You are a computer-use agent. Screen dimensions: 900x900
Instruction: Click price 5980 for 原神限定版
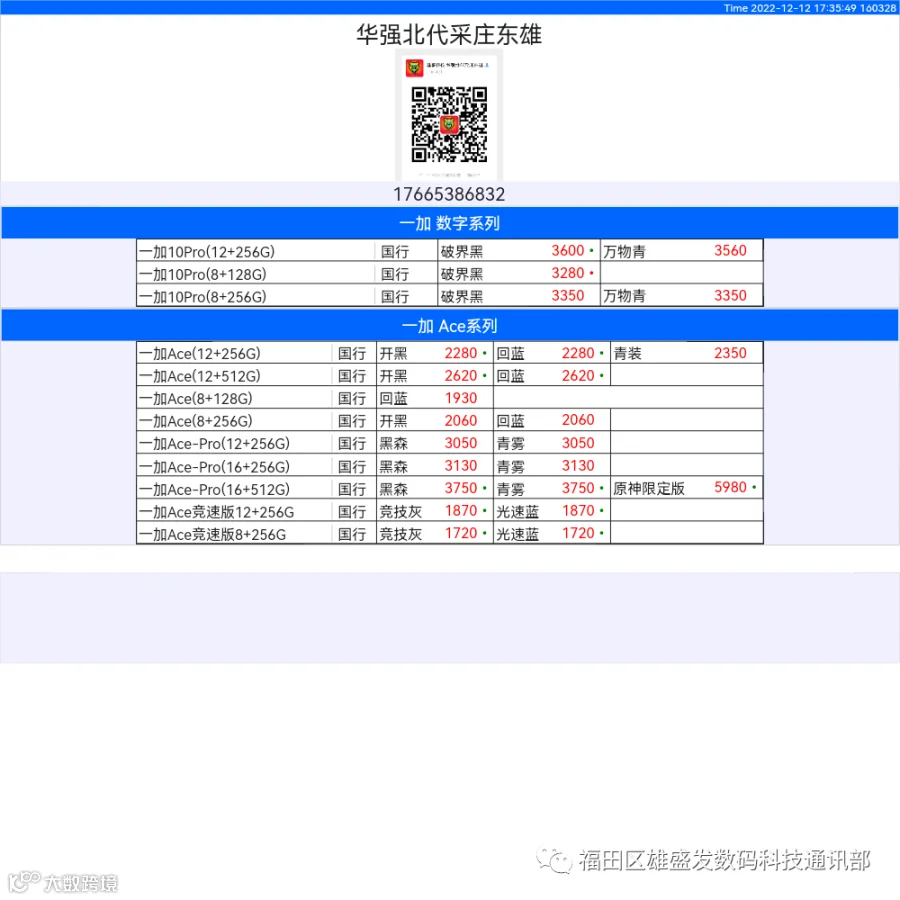coord(730,487)
